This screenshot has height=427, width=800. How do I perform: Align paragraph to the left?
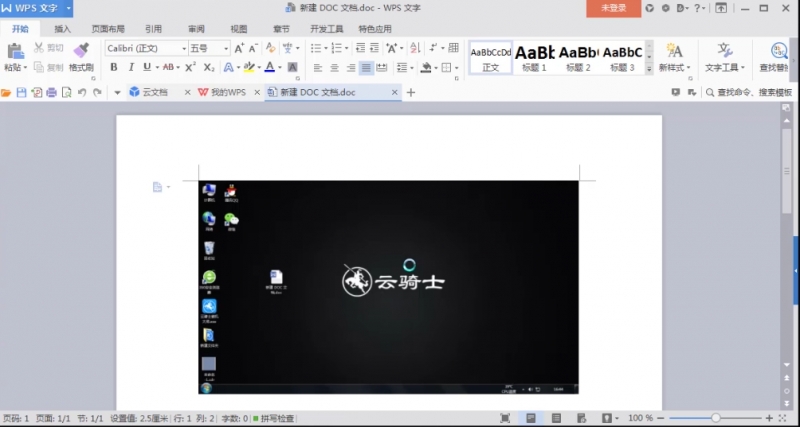pyautogui.click(x=318, y=67)
